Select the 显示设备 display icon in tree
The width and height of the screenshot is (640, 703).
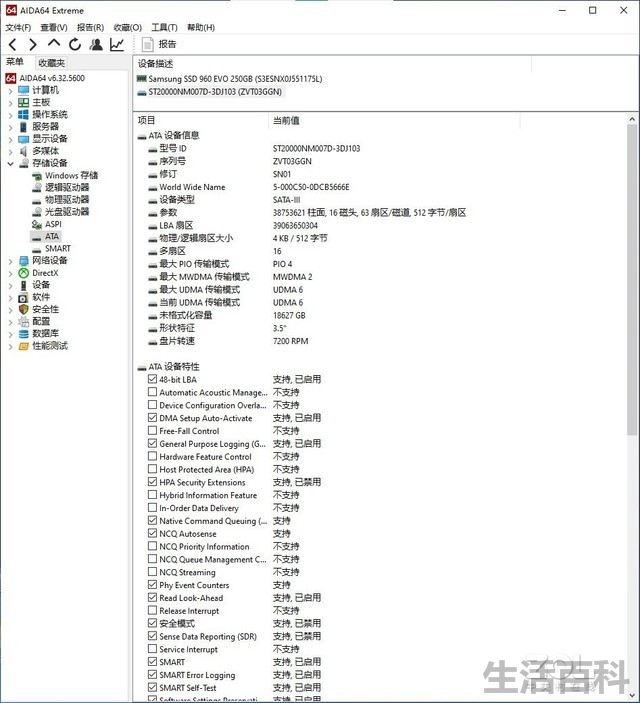(x=24, y=139)
